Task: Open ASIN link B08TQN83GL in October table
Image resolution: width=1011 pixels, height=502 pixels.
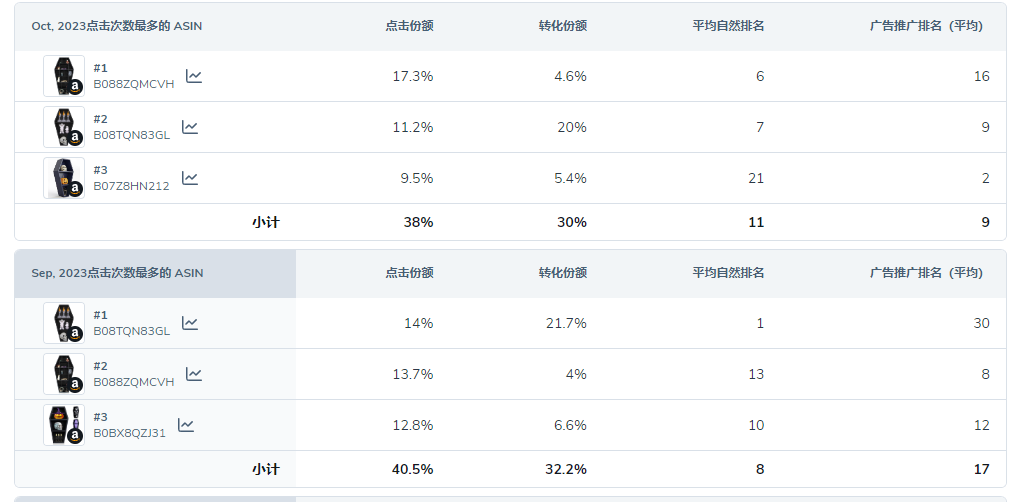Action: point(132,135)
